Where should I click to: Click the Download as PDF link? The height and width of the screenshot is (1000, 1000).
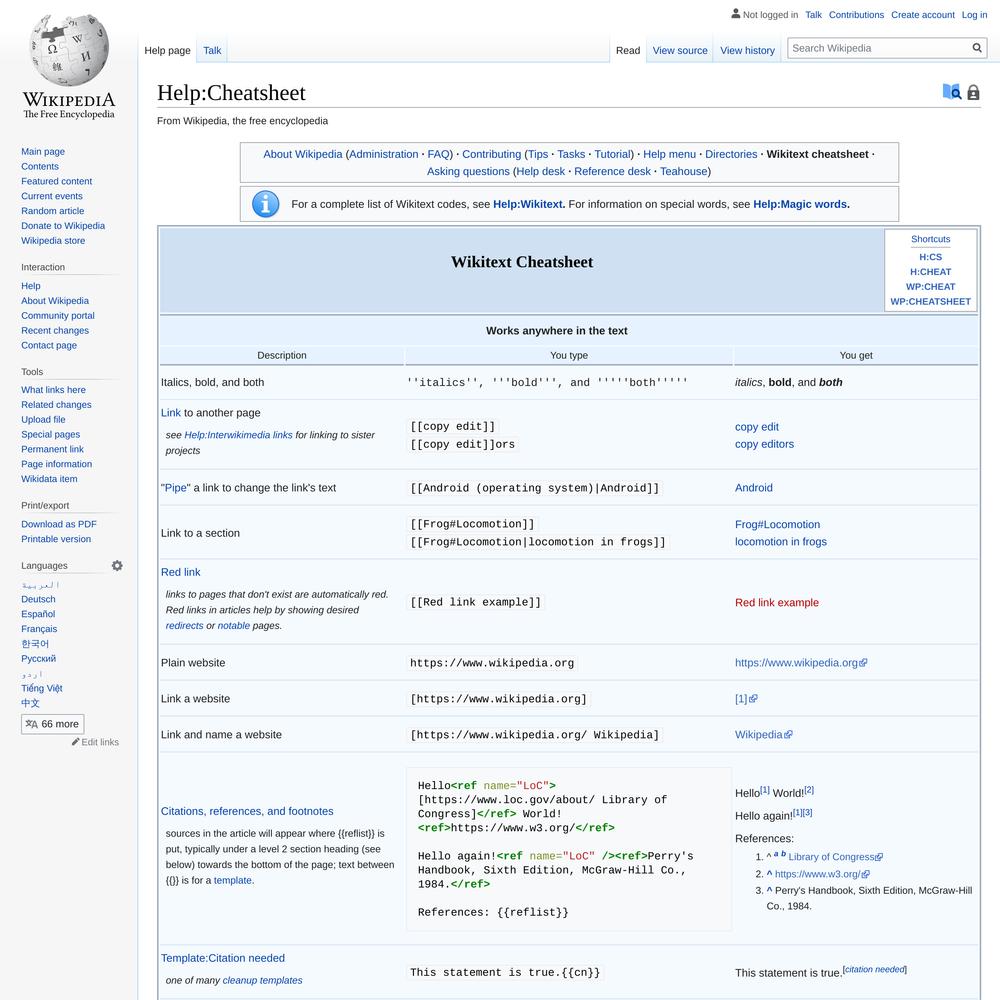[x=59, y=524]
